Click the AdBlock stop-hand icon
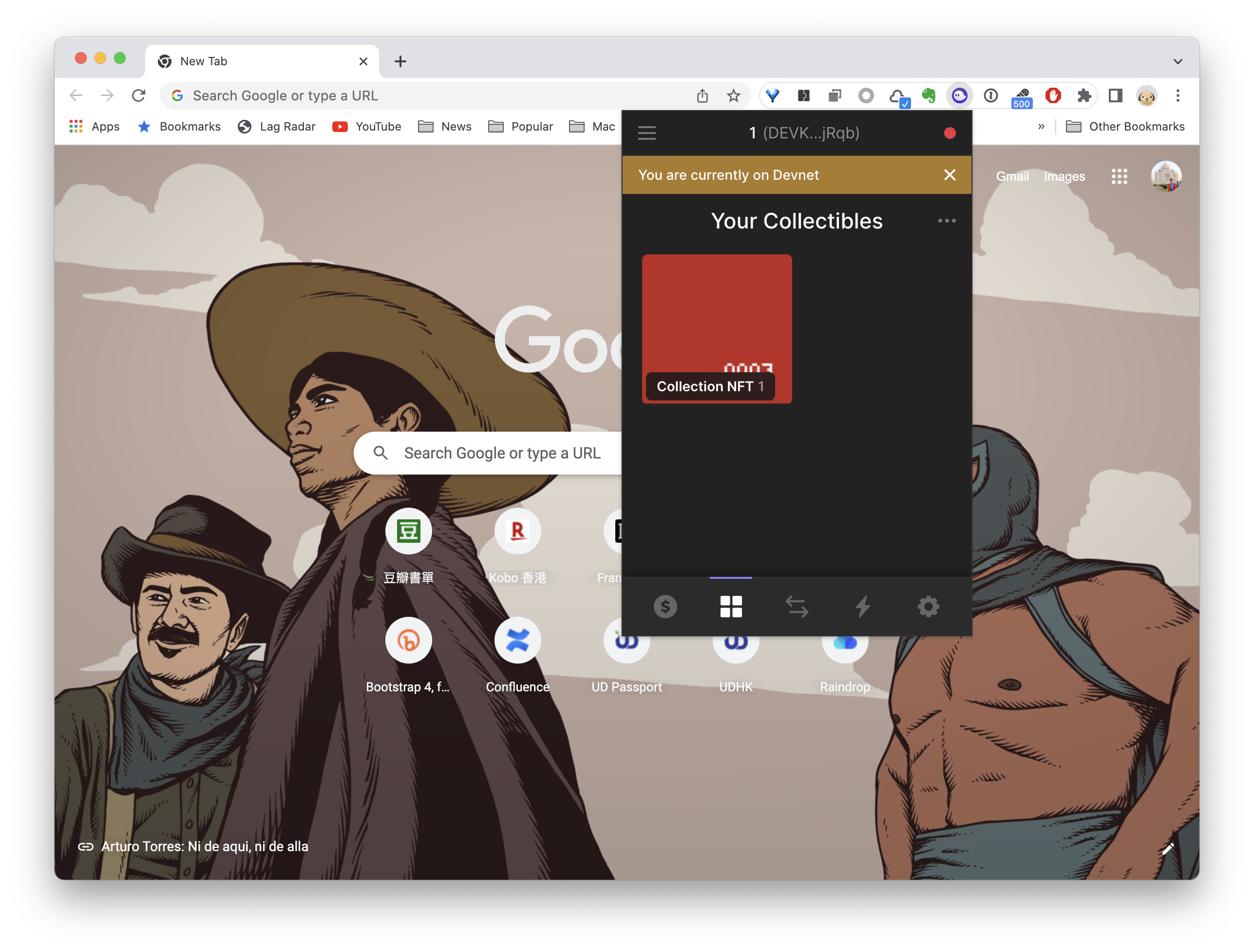Image resolution: width=1254 pixels, height=952 pixels. (1054, 95)
